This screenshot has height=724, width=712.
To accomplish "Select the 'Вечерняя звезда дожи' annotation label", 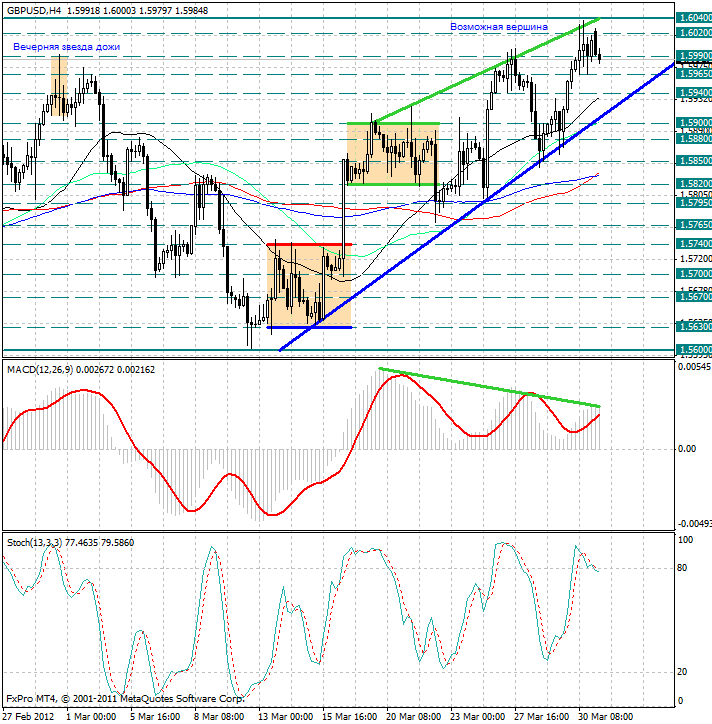I will (x=66, y=47).
